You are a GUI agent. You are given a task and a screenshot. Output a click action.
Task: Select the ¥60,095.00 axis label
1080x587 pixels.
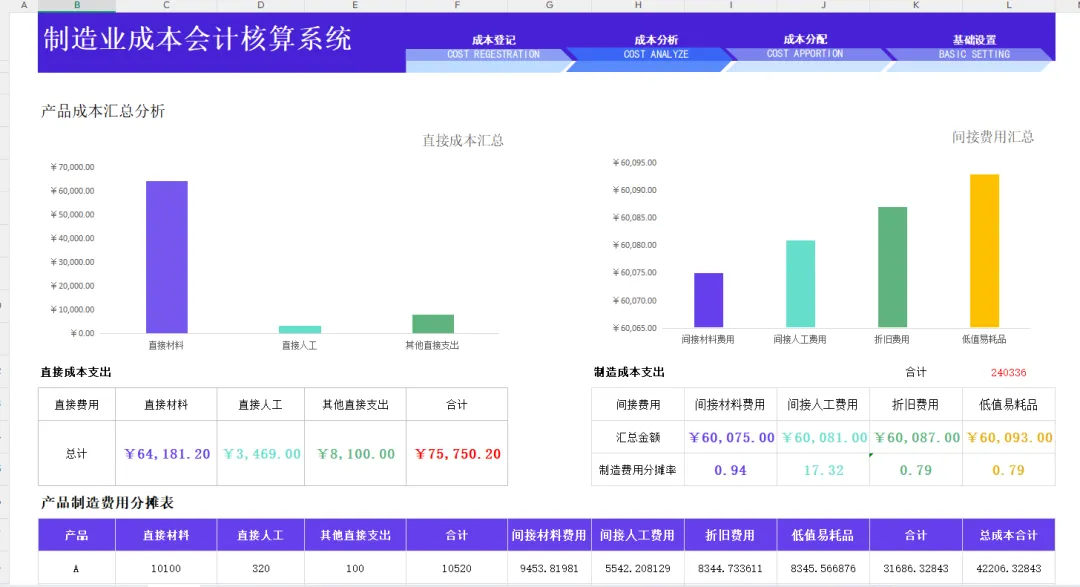point(634,163)
